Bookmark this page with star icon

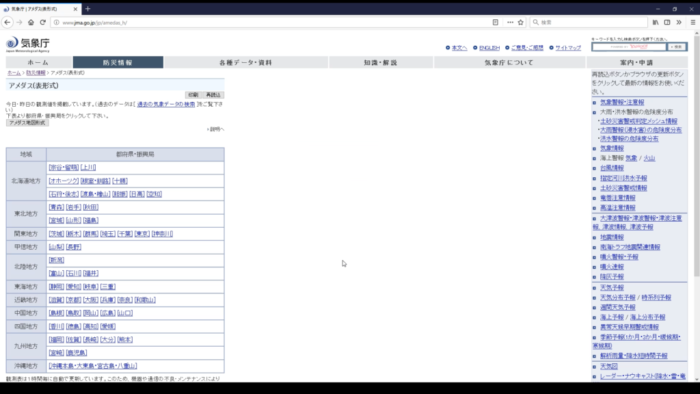(521, 22)
